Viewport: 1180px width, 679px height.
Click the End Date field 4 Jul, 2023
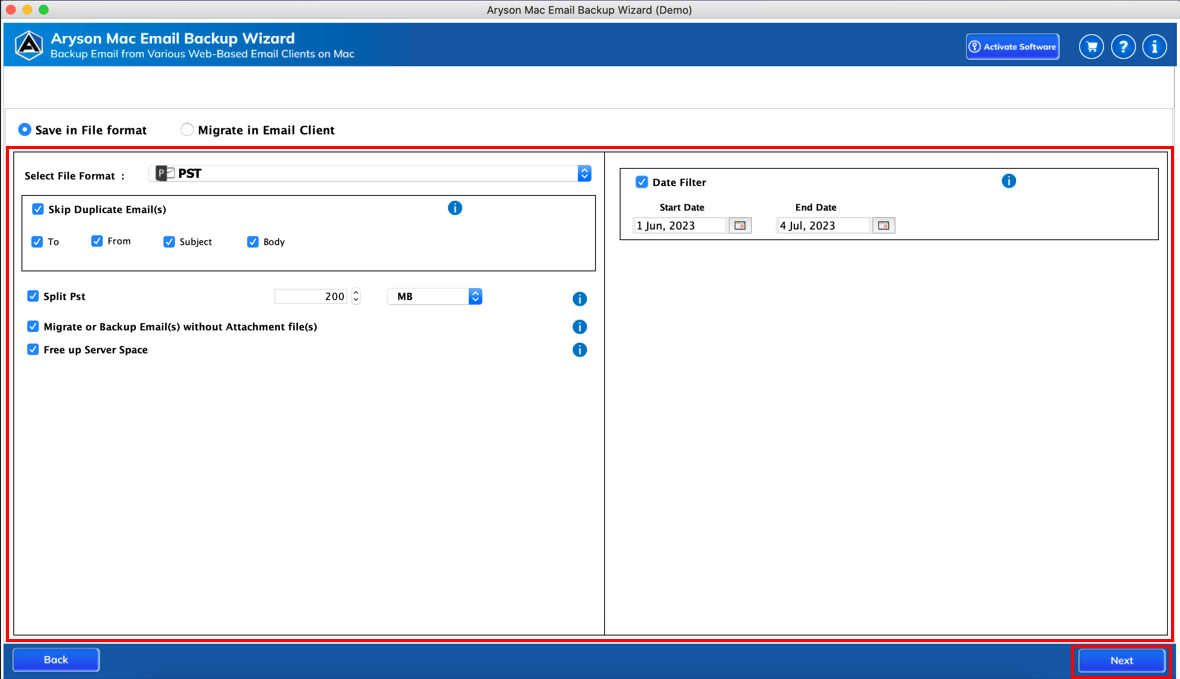click(823, 225)
